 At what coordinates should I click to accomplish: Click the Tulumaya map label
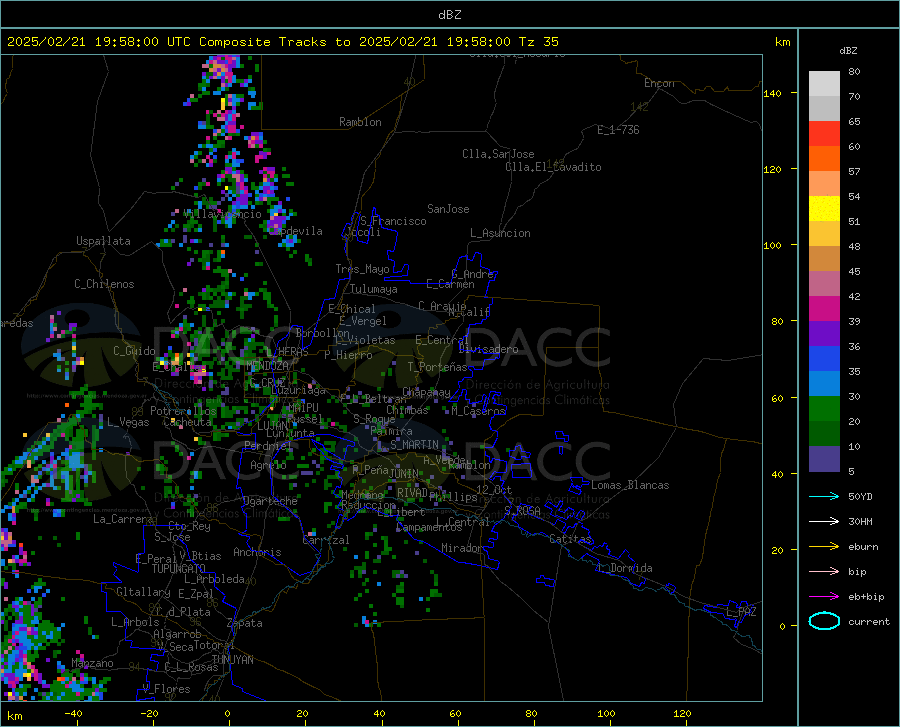click(x=374, y=289)
